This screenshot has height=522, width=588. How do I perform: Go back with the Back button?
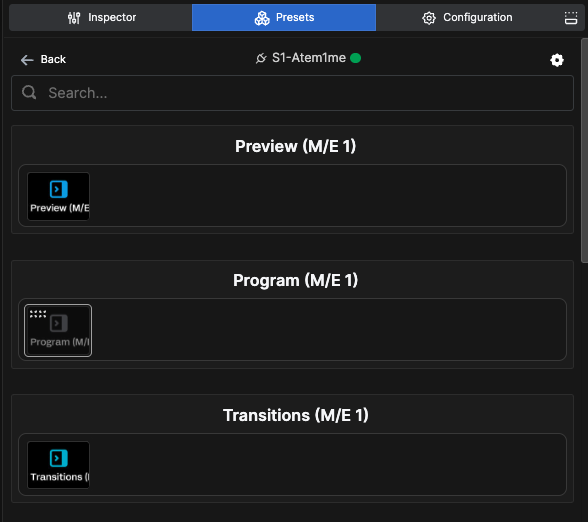[x=43, y=59]
